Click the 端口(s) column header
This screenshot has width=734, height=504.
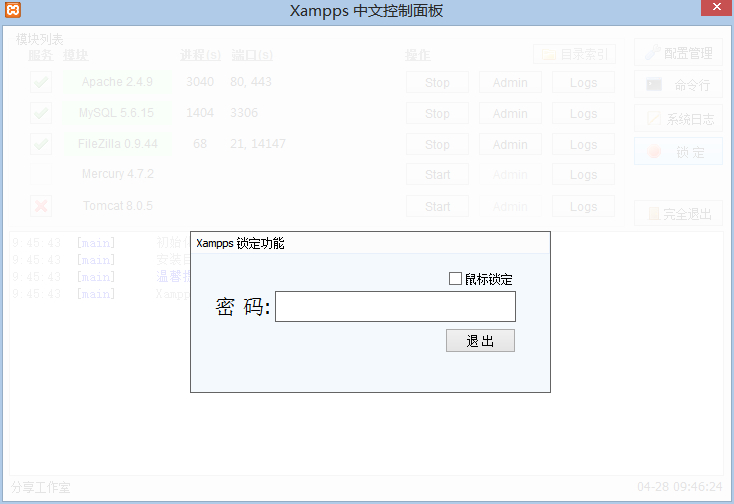tap(252, 55)
